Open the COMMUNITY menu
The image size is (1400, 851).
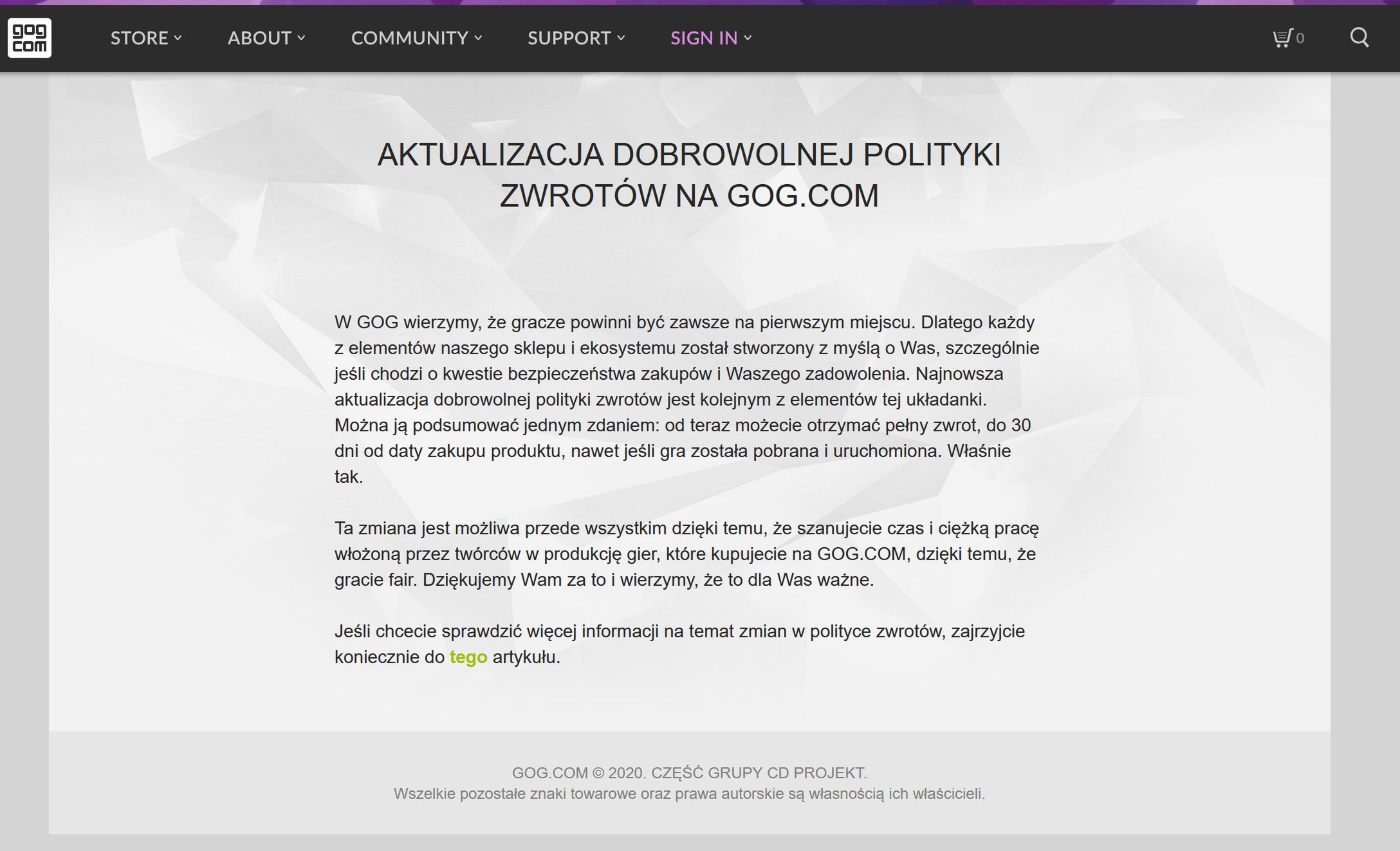click(x=416, y=38)
